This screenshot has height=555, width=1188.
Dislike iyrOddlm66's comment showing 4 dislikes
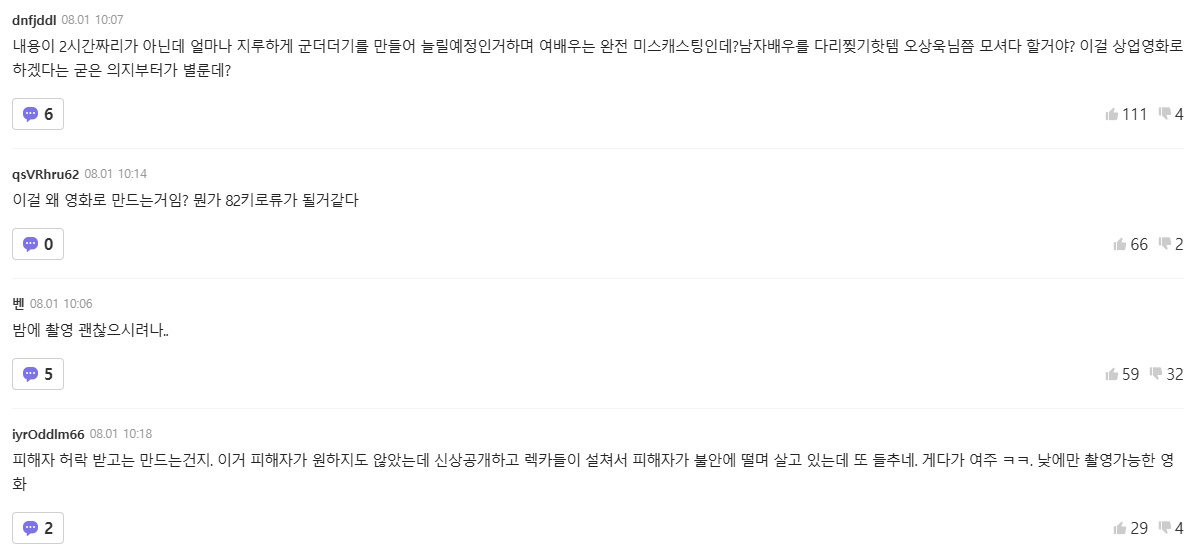tap(1171, 528)
